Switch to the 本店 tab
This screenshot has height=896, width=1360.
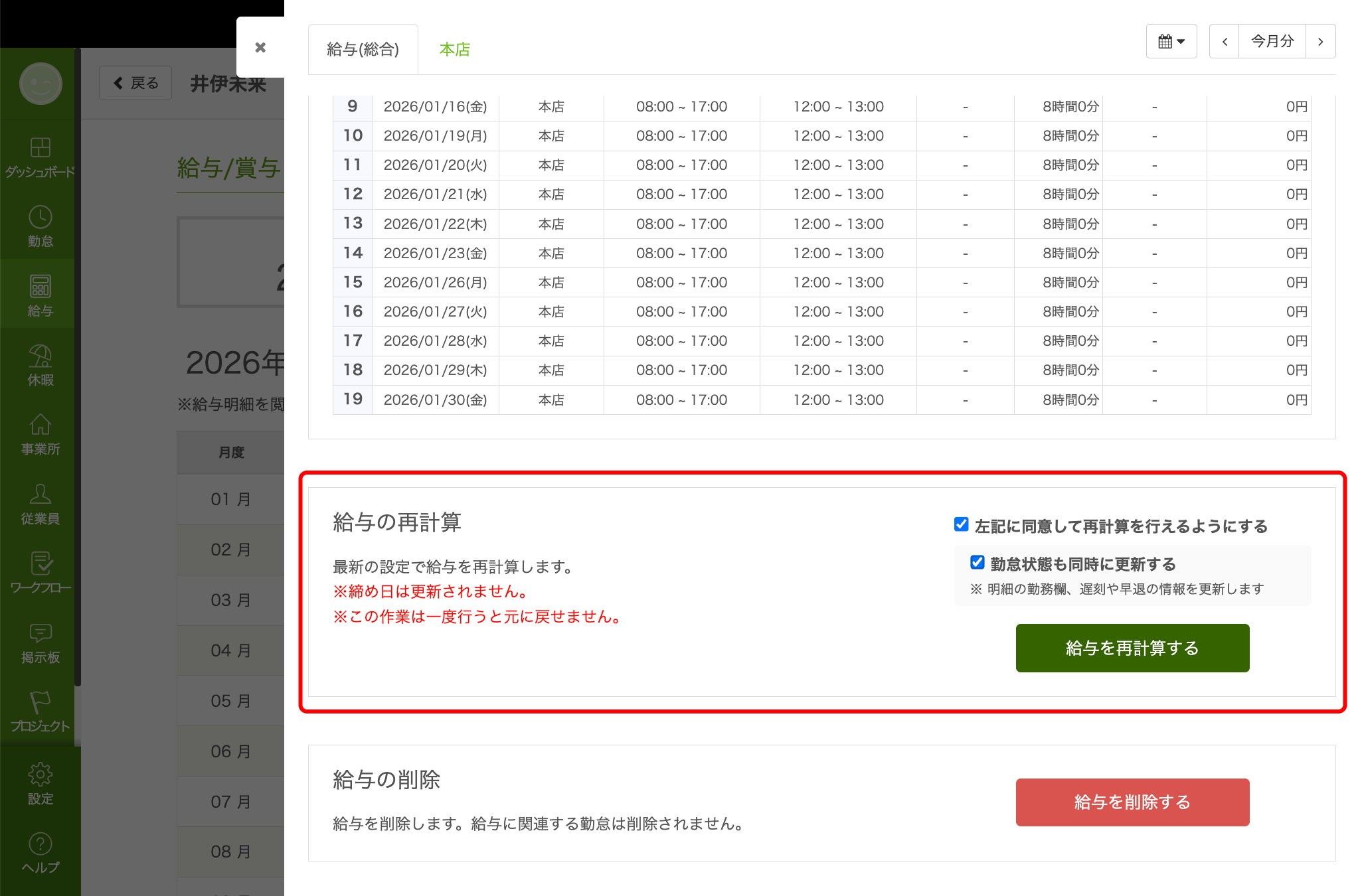pyautogui.click(x=455, y=50)
